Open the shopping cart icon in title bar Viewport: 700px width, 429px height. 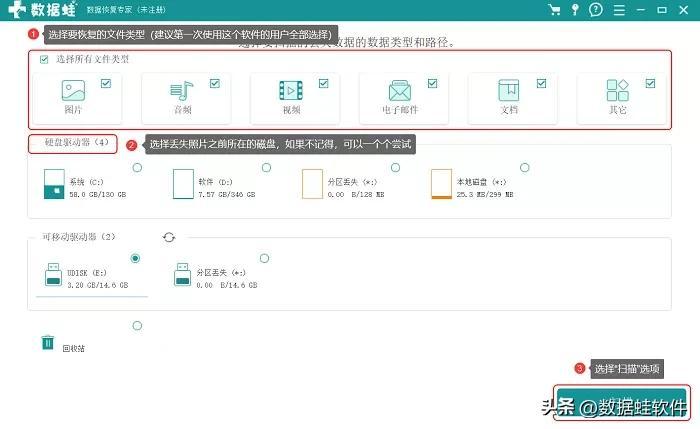(554, 9)
